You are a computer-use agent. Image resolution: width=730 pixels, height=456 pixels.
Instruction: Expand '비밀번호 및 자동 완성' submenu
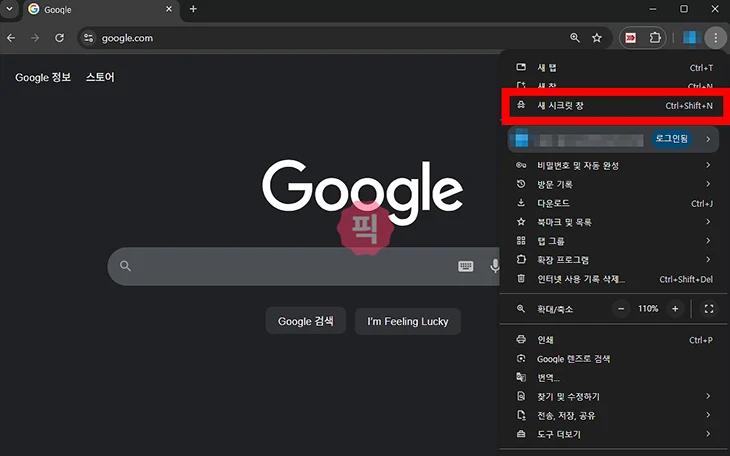click(614, 165)
